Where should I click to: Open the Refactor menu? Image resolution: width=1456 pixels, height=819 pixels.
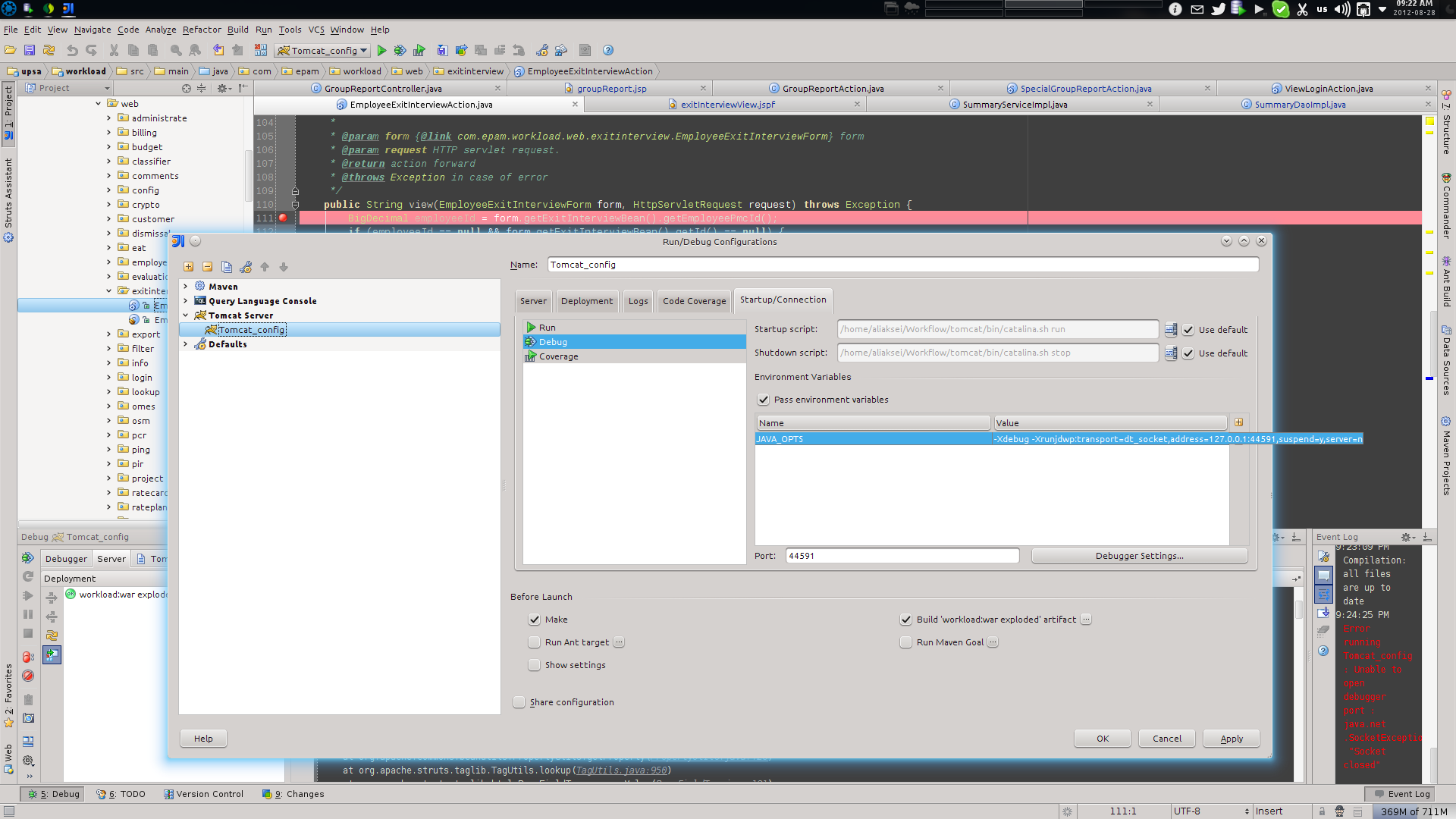[201, 30]
